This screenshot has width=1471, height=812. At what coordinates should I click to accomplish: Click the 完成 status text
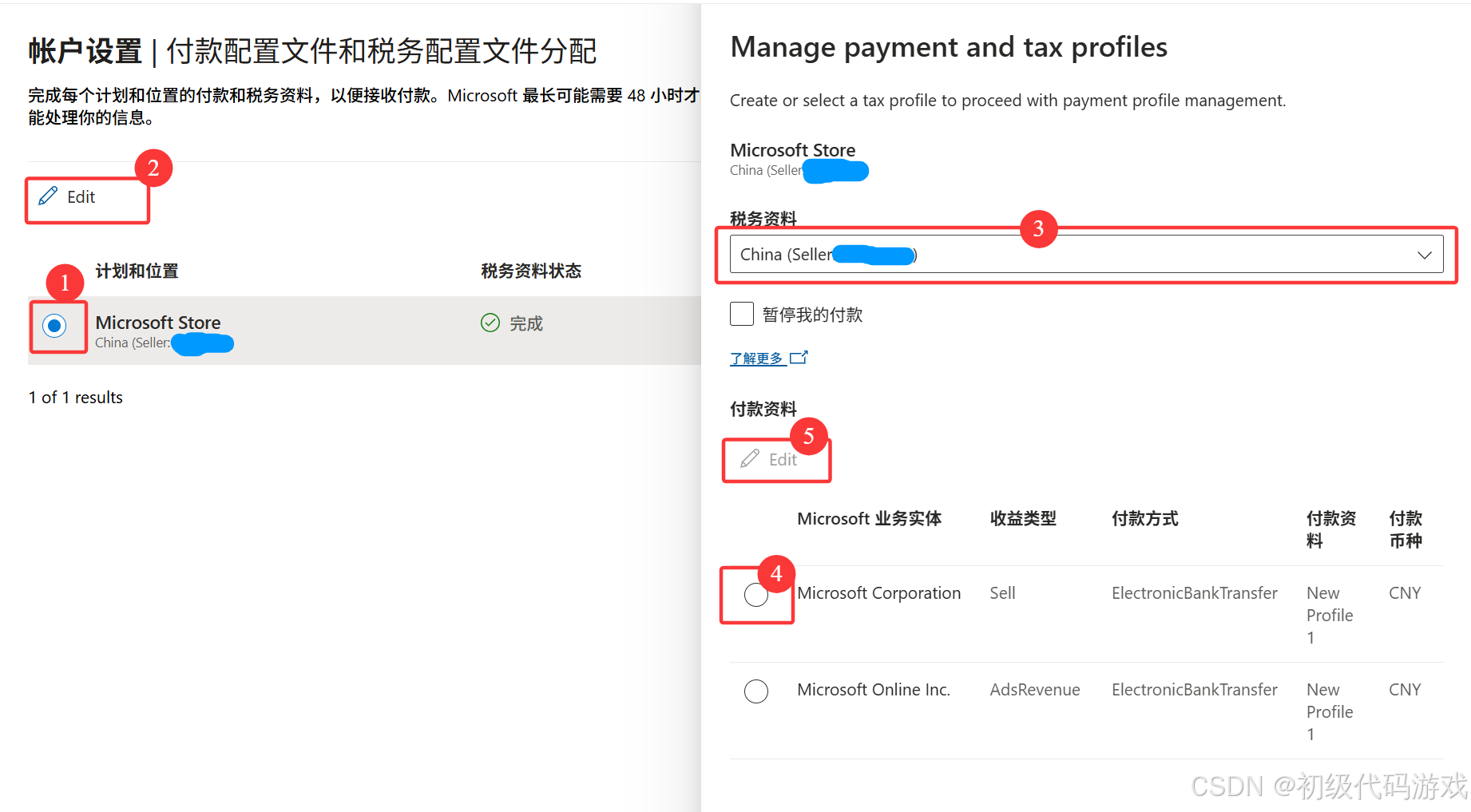tap(526, 323)
